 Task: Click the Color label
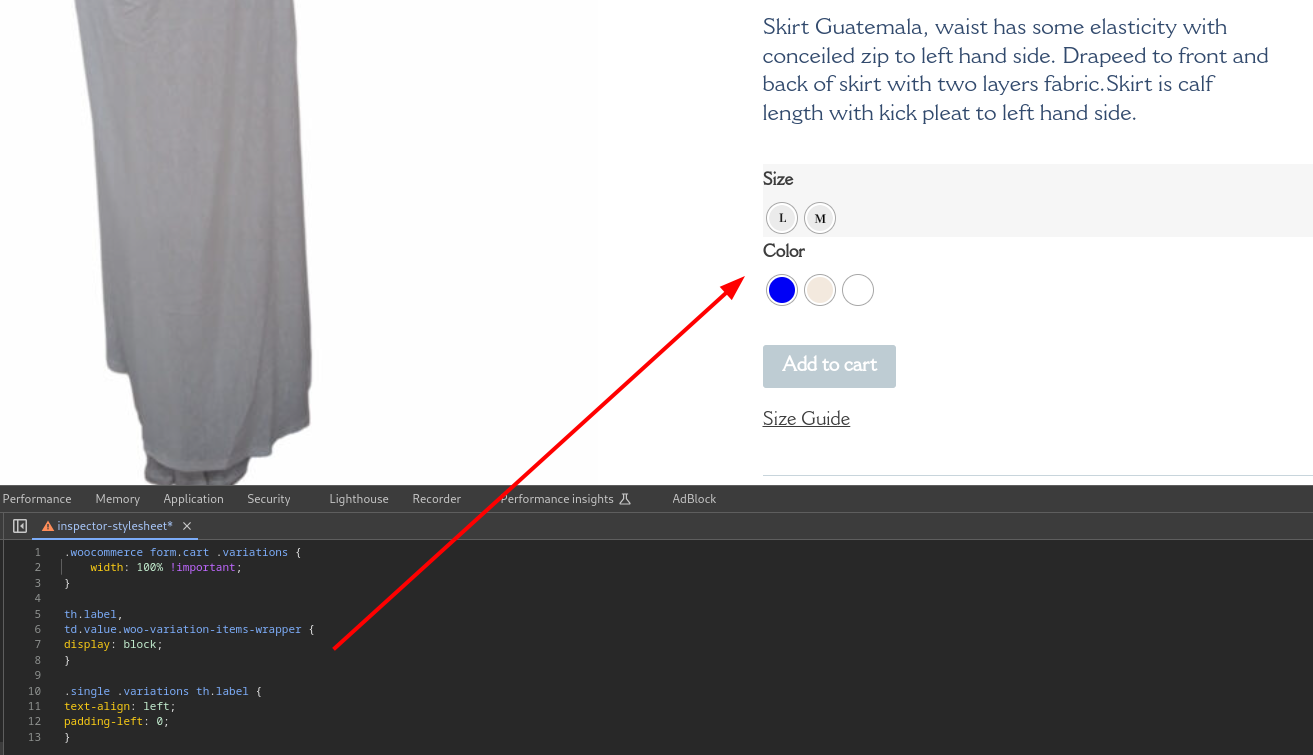click(784, 251)
